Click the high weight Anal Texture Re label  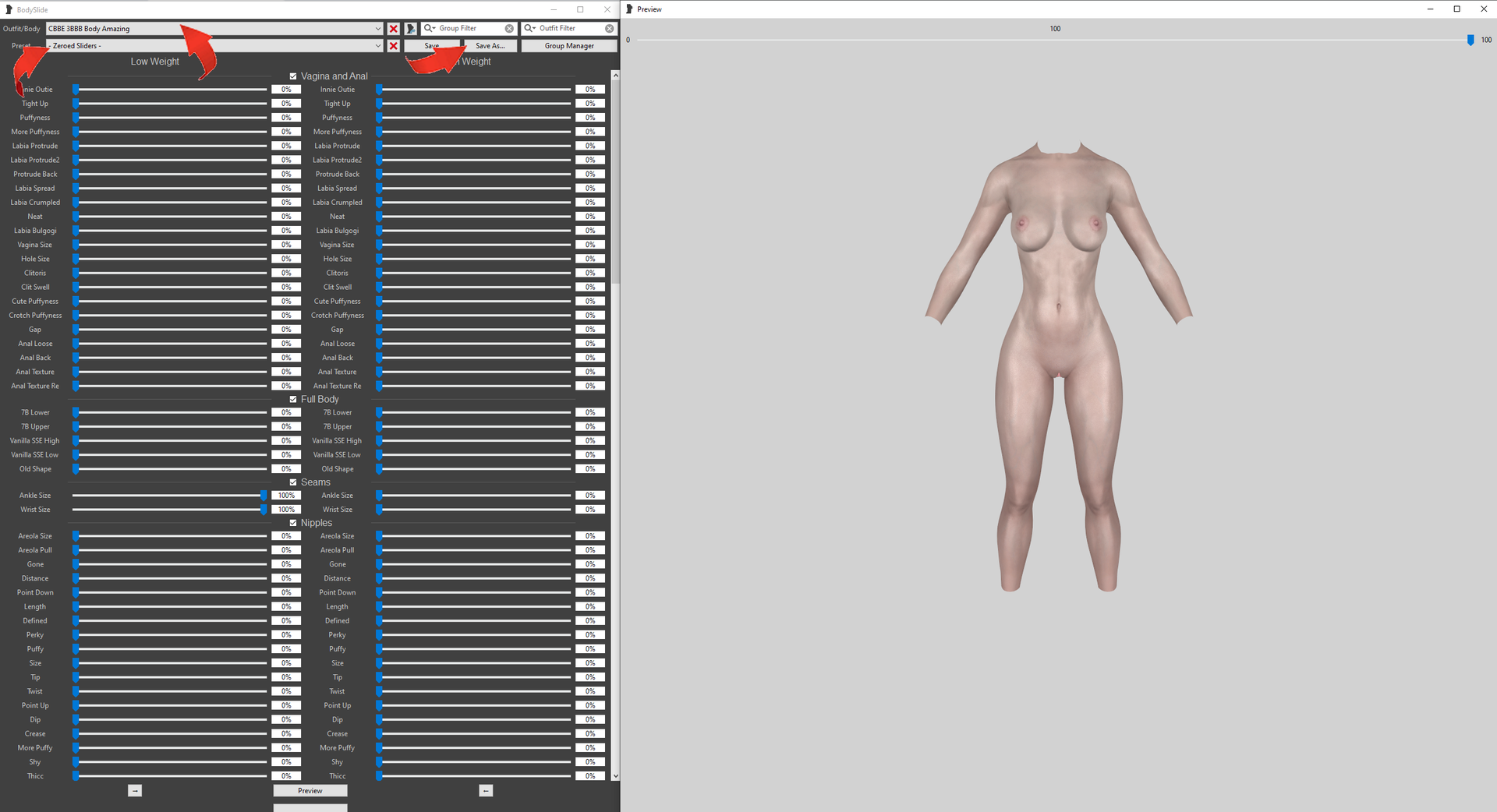coord(338,387)
